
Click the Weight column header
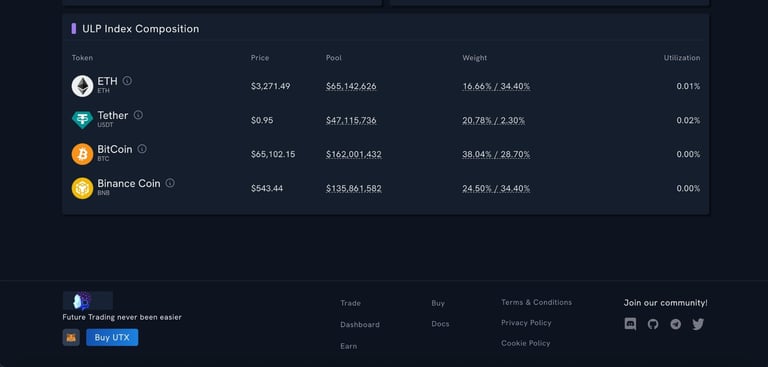coord(475,58)
